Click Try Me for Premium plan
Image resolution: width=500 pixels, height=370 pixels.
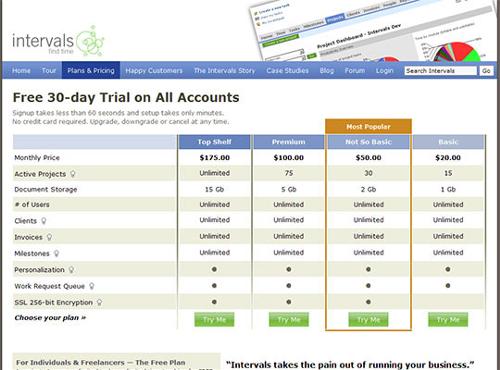[289, 319]
